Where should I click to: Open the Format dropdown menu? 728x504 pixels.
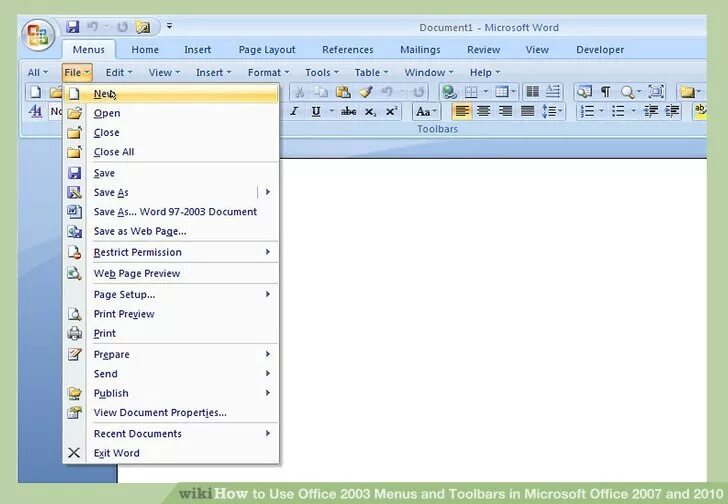(268, 72)
